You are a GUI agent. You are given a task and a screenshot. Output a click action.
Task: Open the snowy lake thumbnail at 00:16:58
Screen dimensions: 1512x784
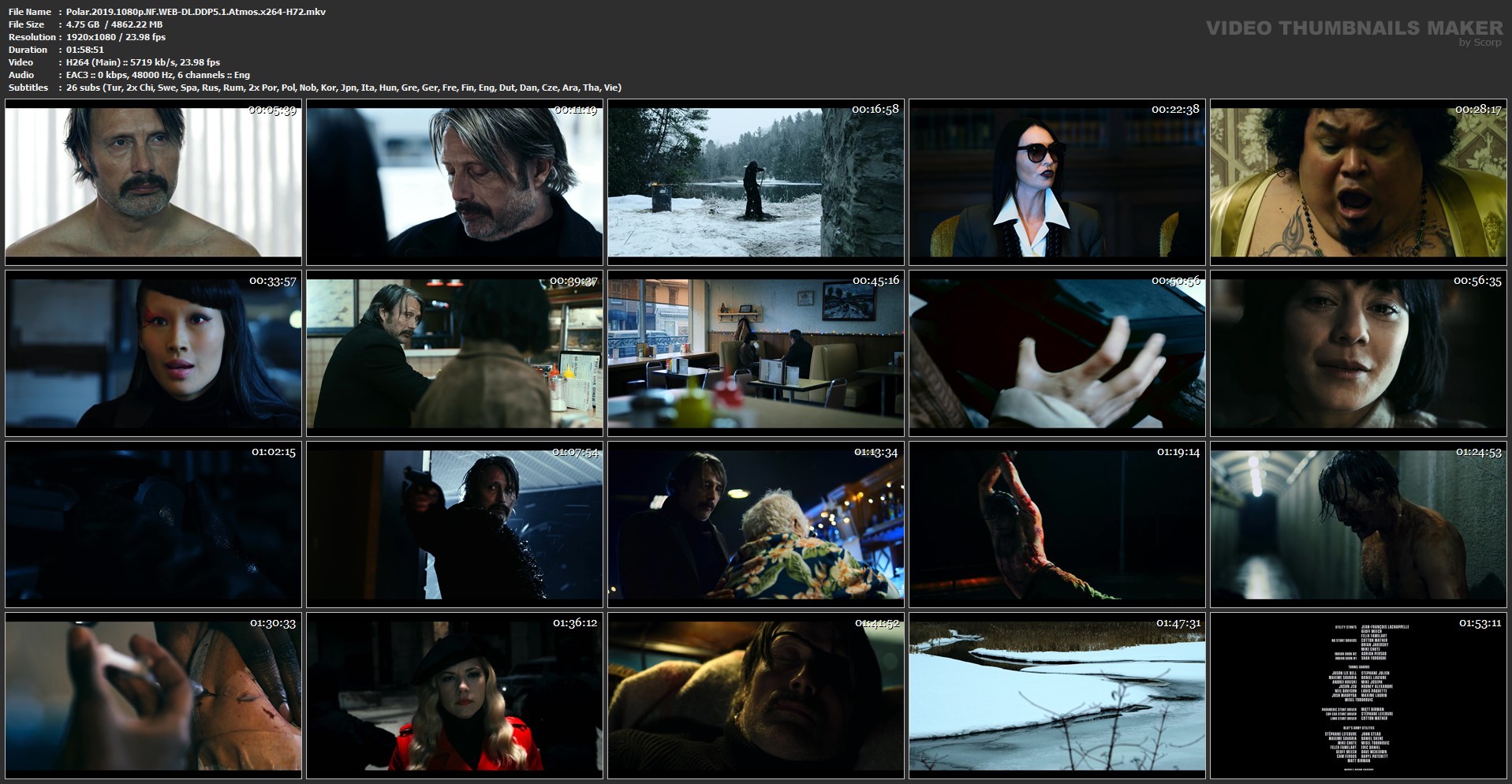click(756, 182)
